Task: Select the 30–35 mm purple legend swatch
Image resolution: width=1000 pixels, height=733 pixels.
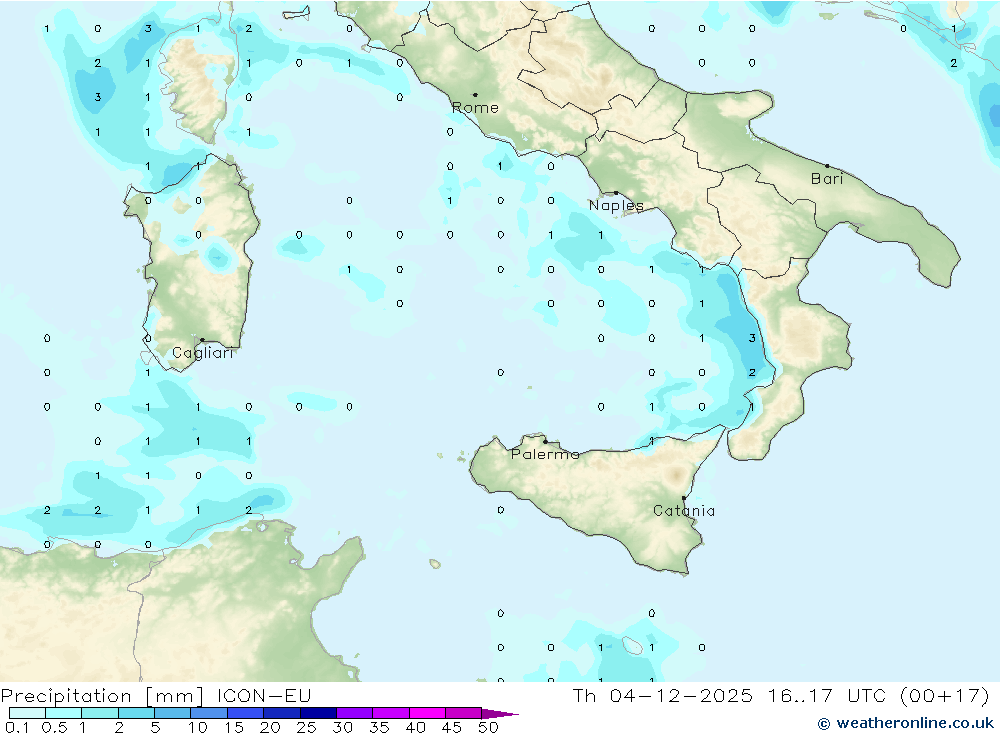Action: click(354, 713)
